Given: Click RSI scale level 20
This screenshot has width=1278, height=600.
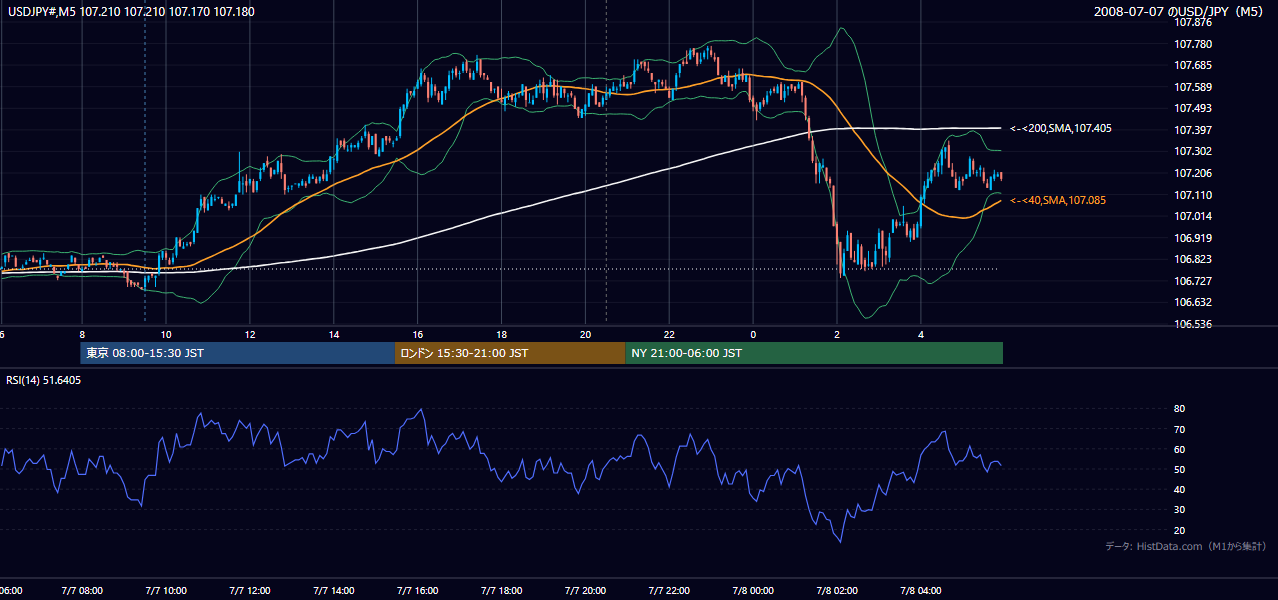Looking at the screenshot, I should [1179, 530].
